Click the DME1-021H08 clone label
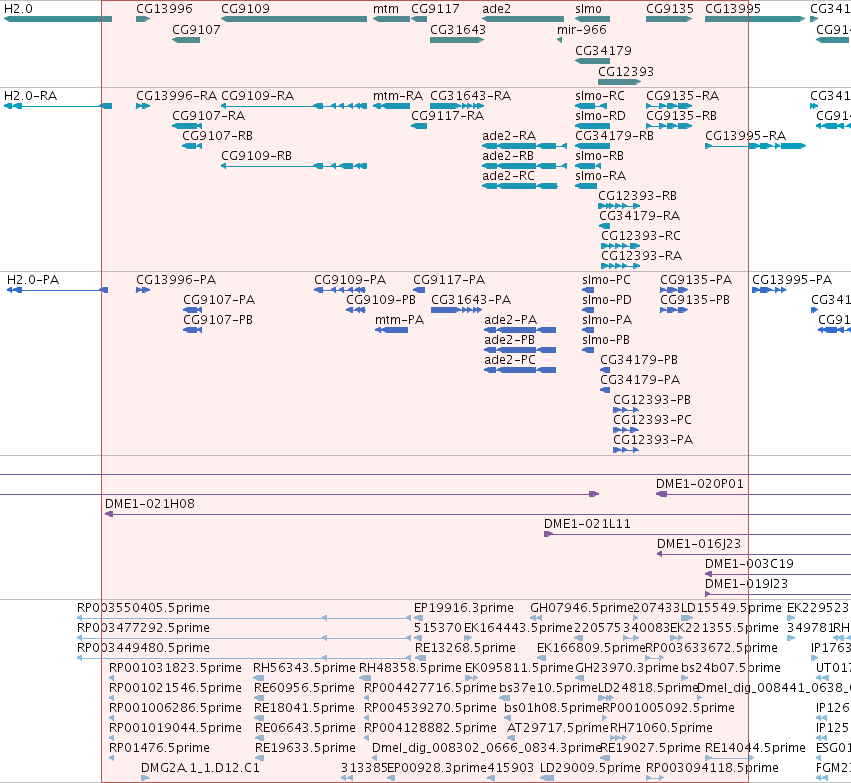Screen dimensions: 851x783 [150, 504]
